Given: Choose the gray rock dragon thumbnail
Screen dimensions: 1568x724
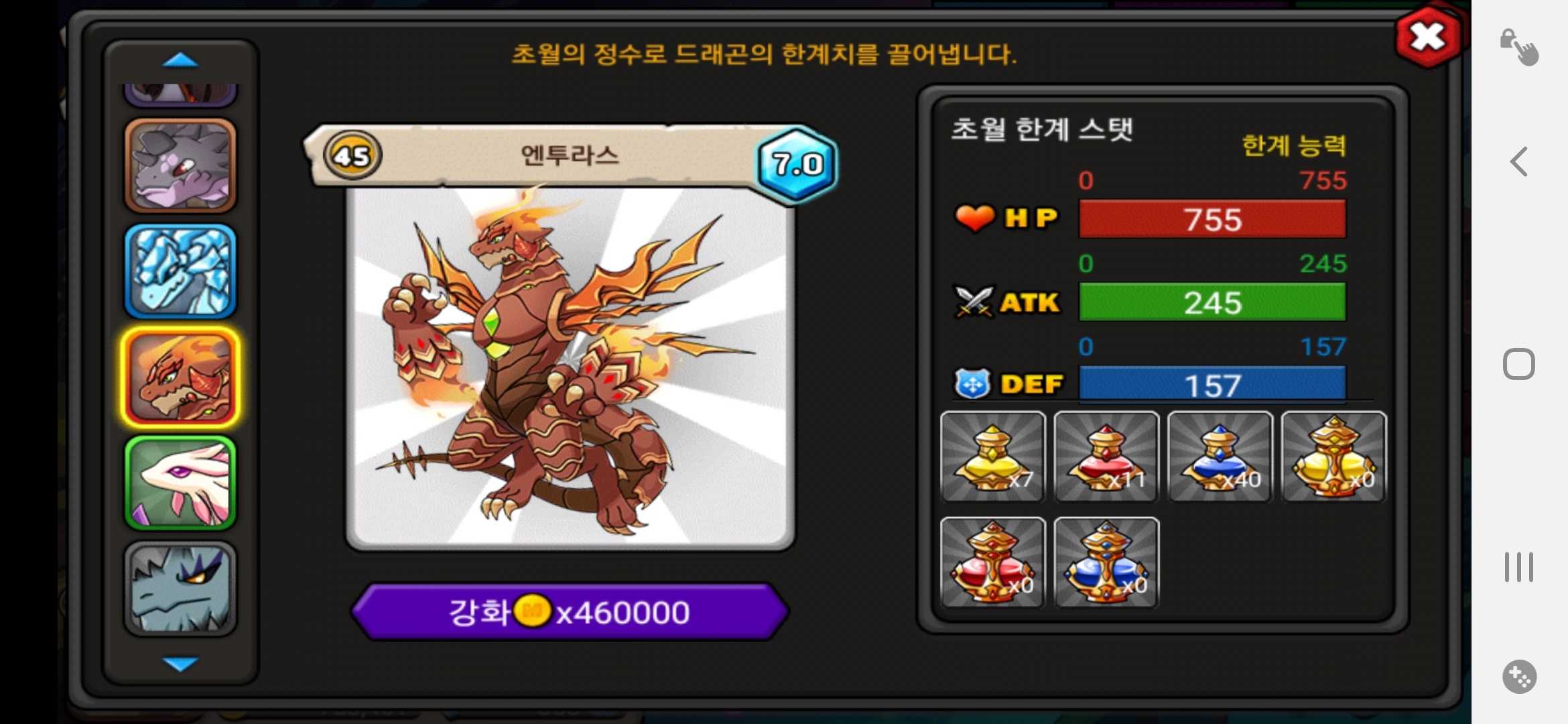Looking at the screenshot, I should point(180,166).
